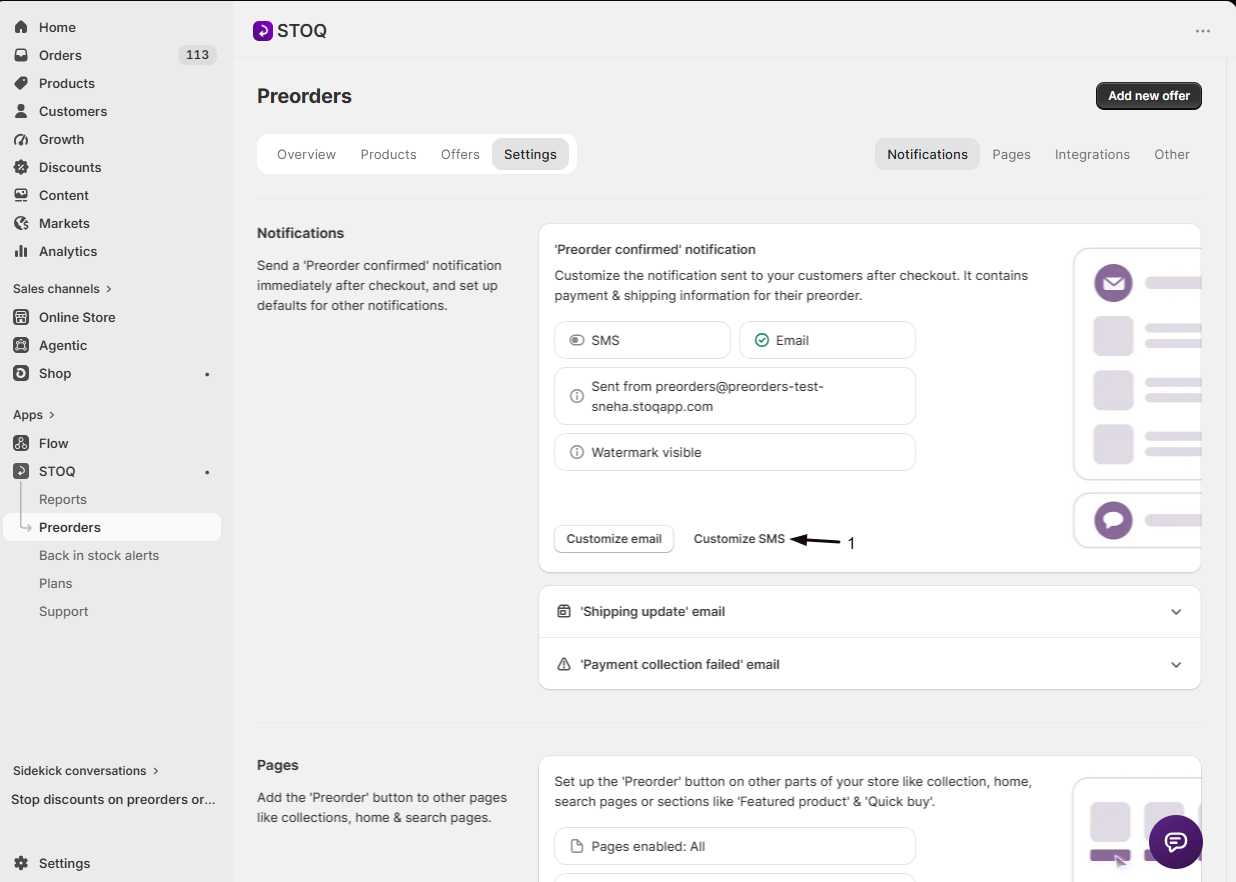Click the Products tag icon
The width and height of the screenshot is (1236, 882).
(21, 83)
